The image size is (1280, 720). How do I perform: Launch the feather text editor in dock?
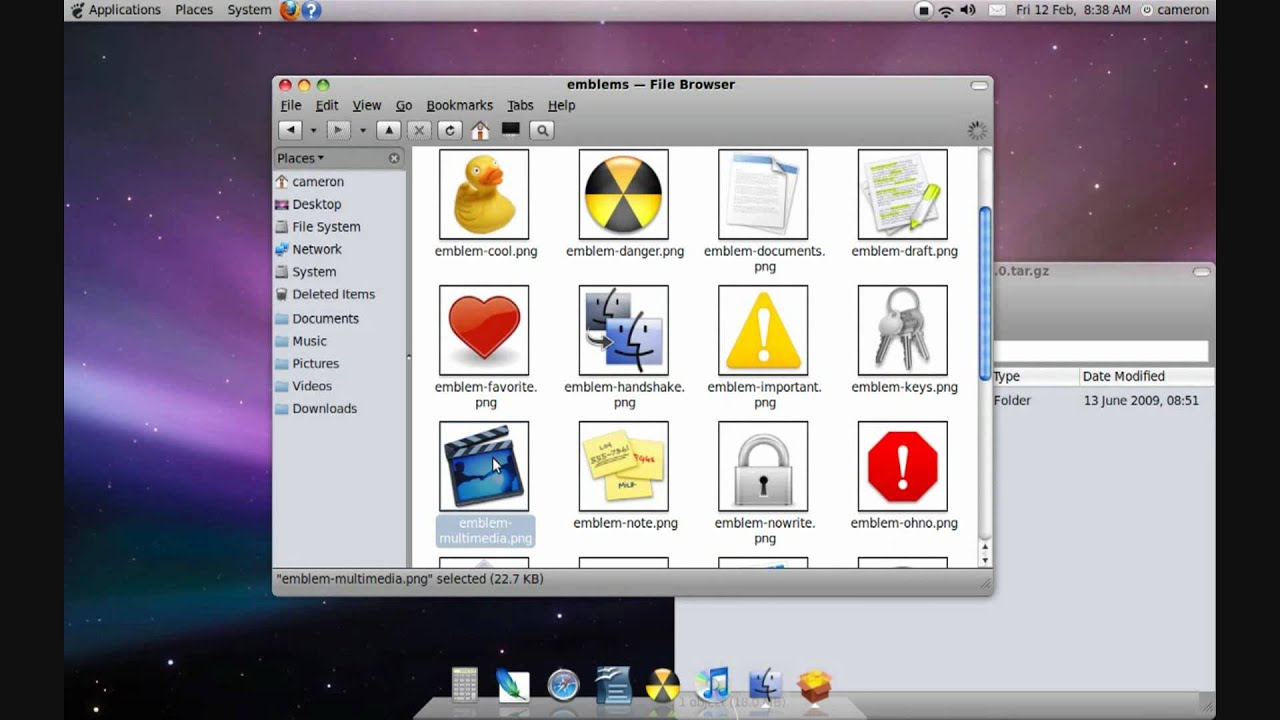pyautogui.click(x=513, y=685)
